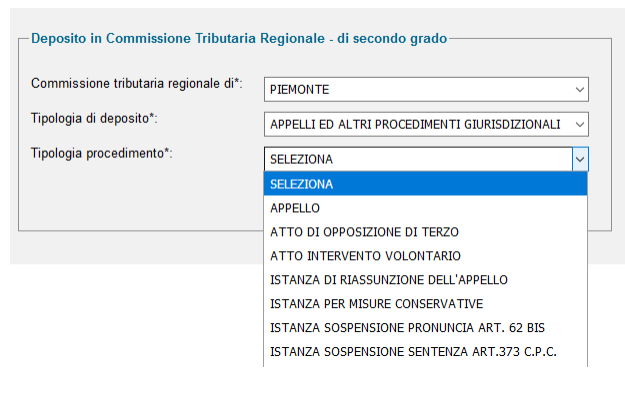Open the Commissione tributaria regionale dropdown
625x397 pixels.
[x=426, y=89]
